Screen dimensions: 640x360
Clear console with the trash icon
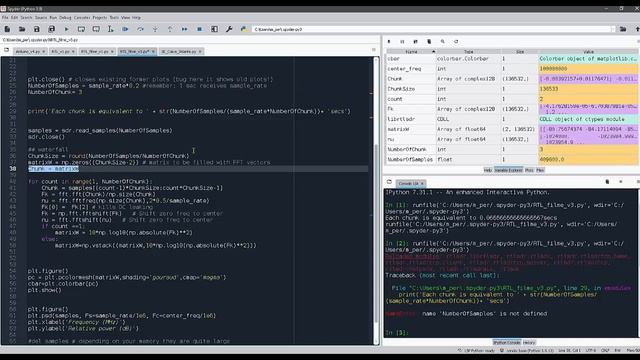coord(607,182)
